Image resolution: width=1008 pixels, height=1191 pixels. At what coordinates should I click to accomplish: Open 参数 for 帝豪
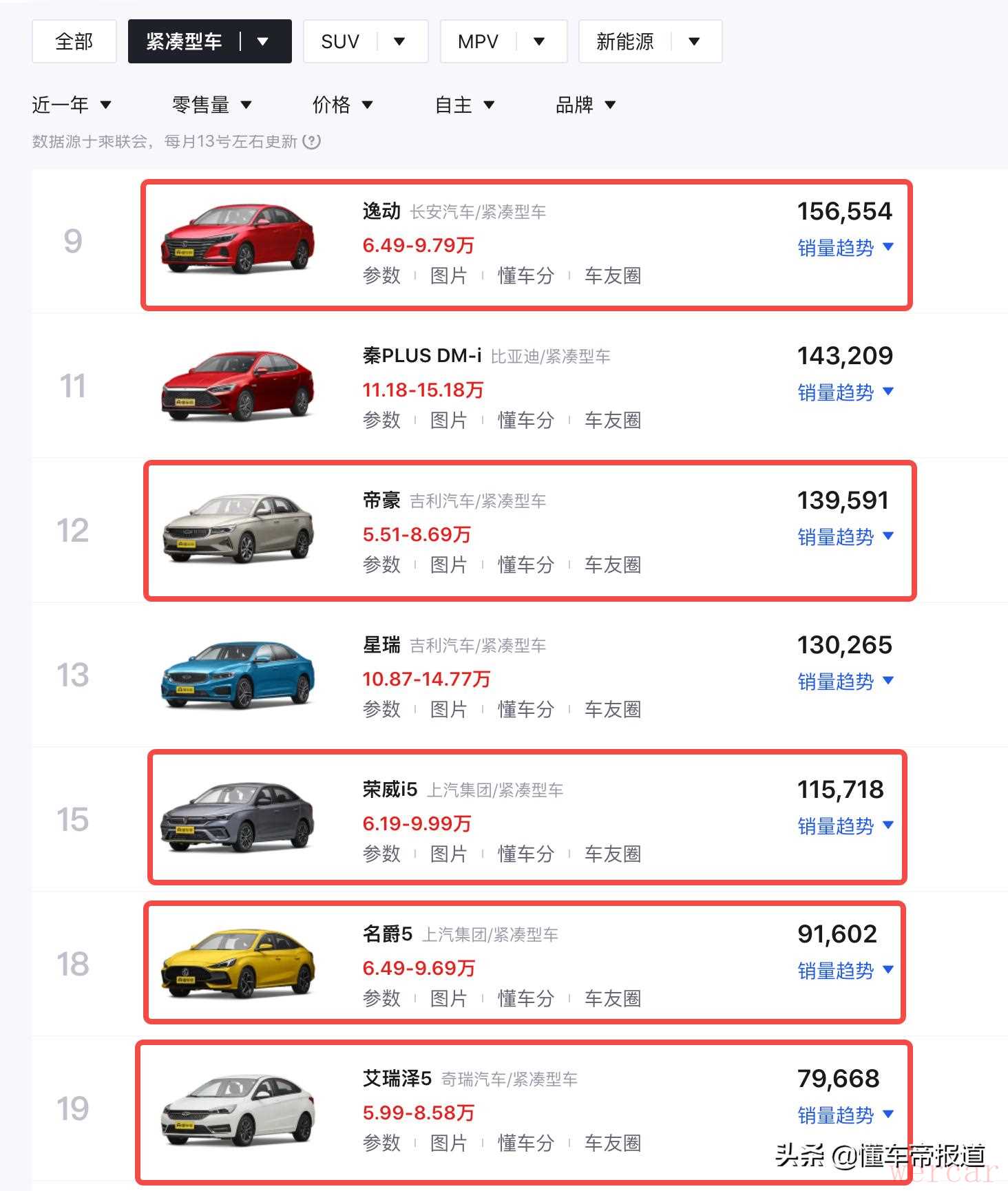381,565
